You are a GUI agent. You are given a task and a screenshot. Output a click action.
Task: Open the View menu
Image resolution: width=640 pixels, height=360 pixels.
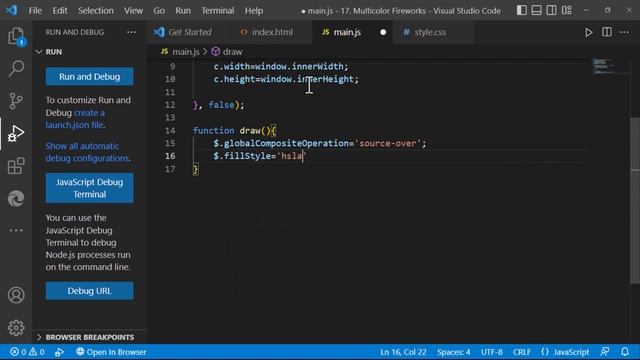[133, 11]
